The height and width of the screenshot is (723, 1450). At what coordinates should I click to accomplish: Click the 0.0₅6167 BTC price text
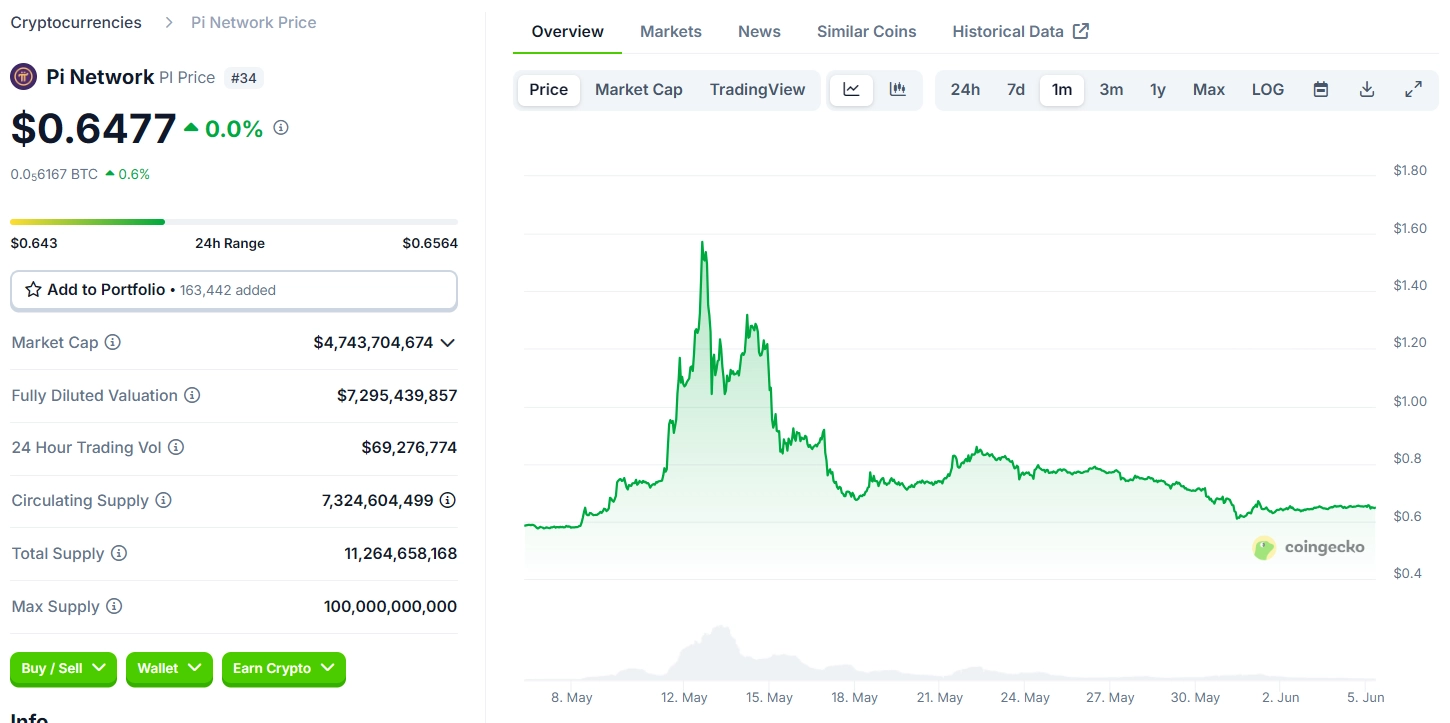tap(54, 174)
